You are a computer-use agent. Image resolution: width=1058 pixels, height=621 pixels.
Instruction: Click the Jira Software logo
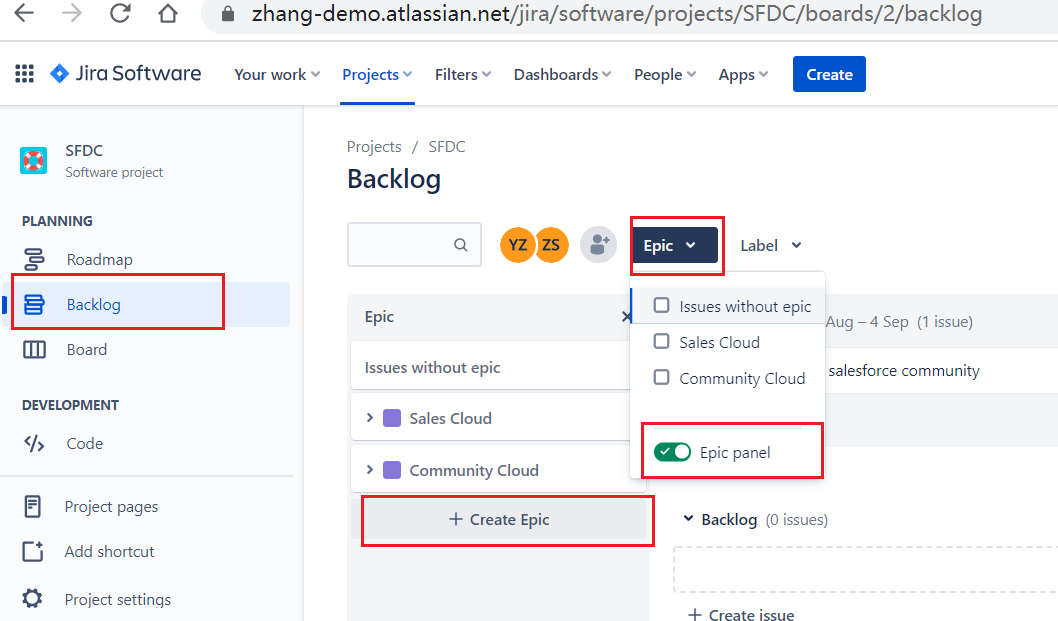(126, 74)
